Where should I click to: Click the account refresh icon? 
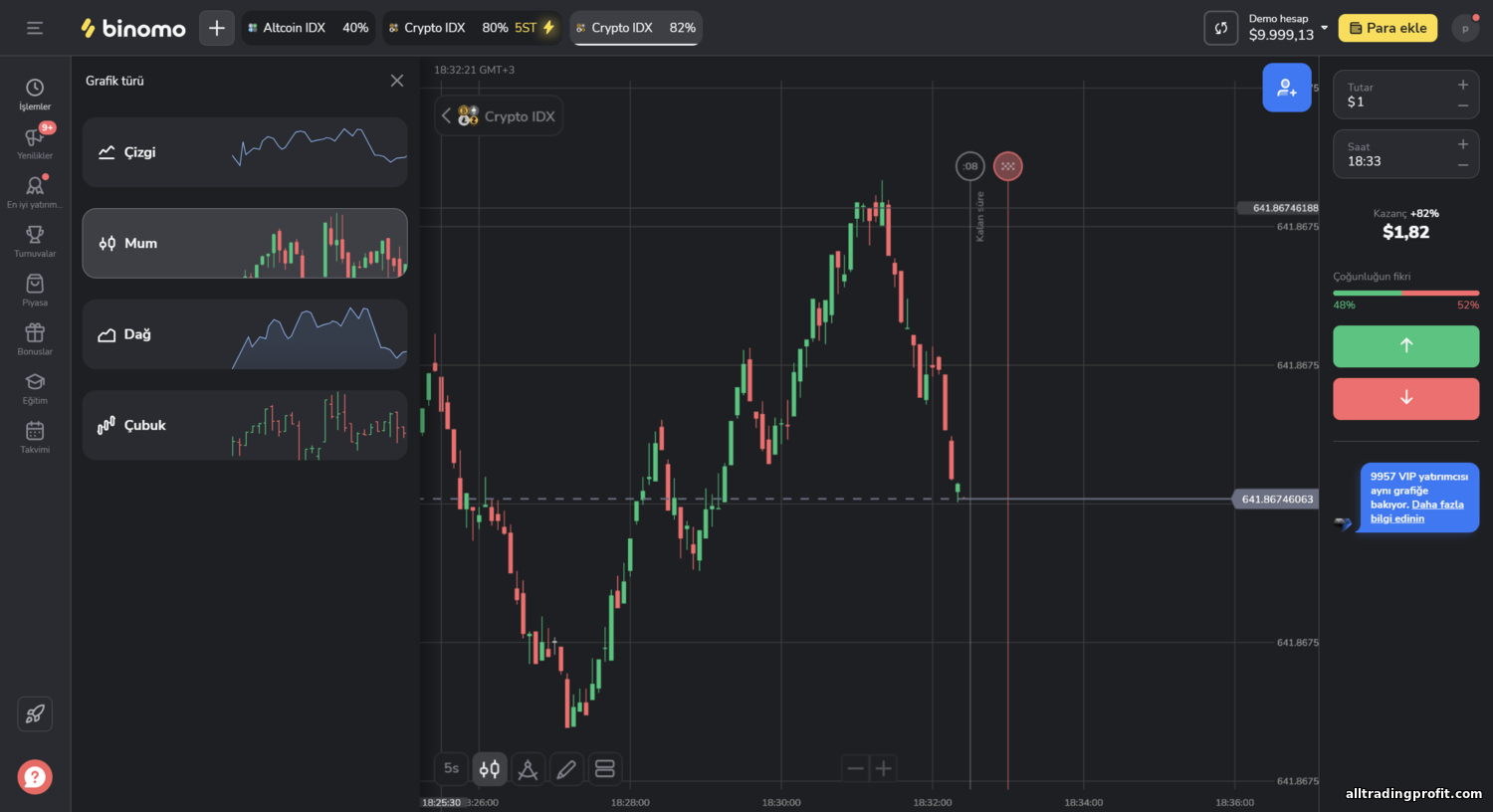[1221, 28]
